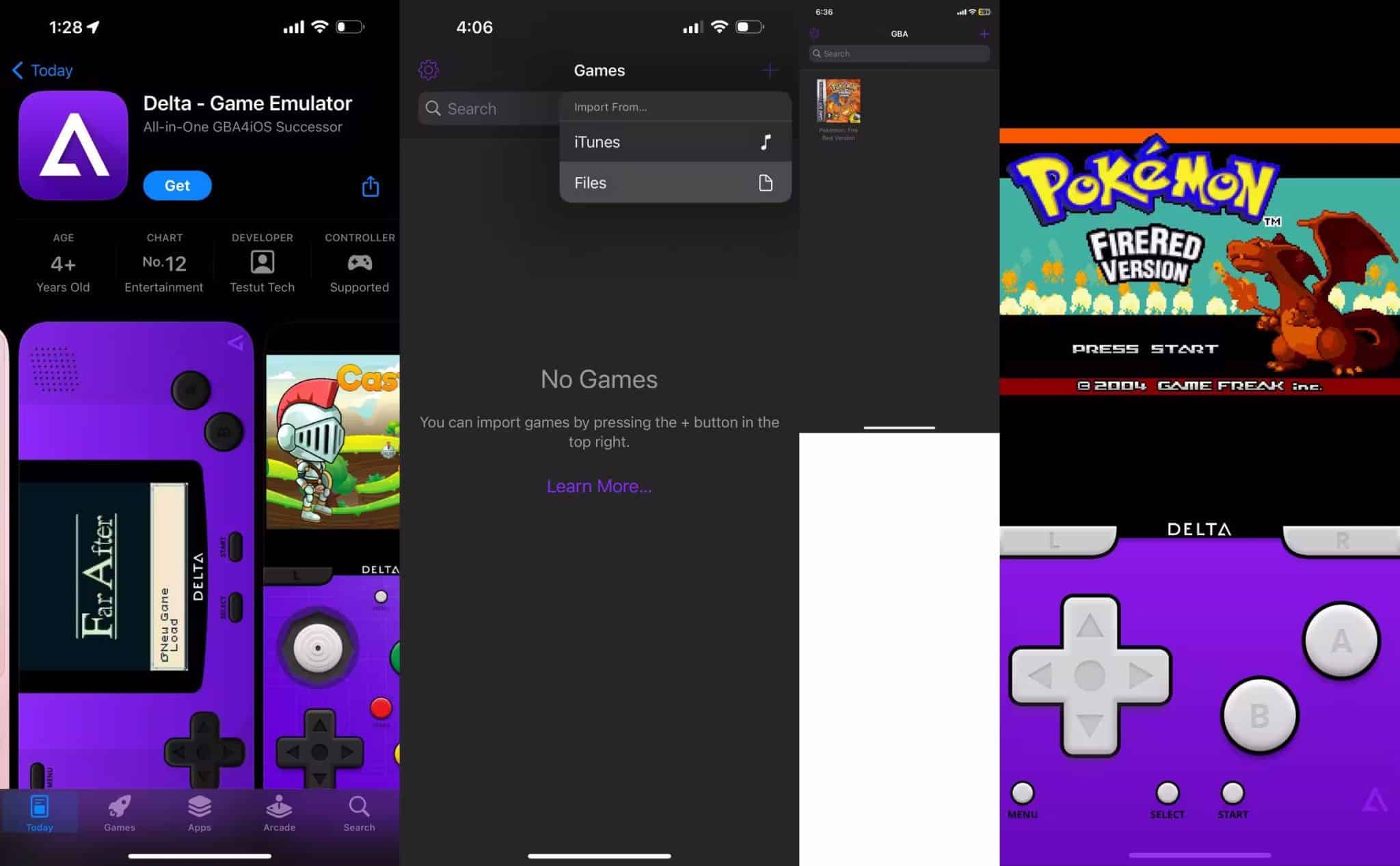The image size is (1400, 866).
Task: Tap D-pad left arrow on emulator
Action: pyautogui.click(x=1039, y=676)
